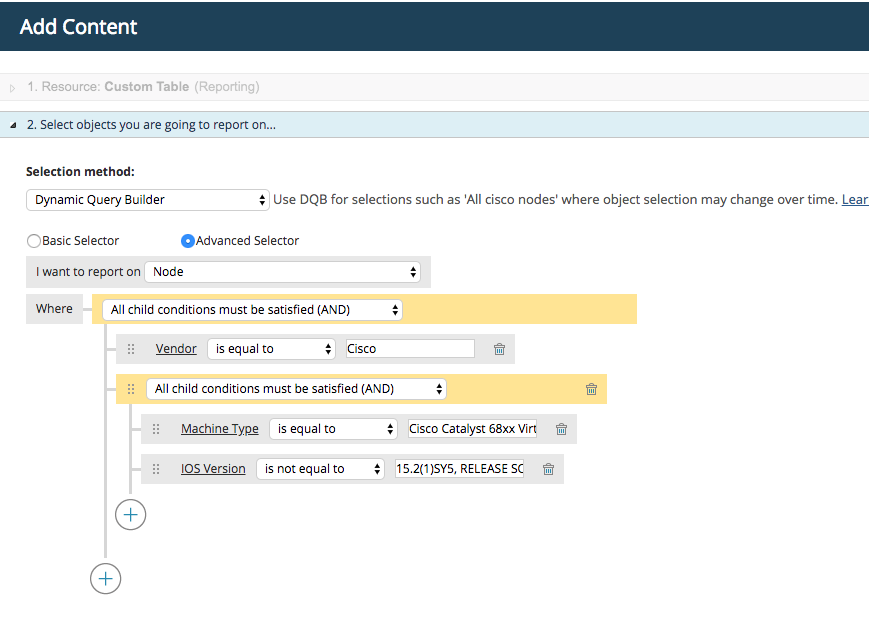Click the Vendor field link

176,349
